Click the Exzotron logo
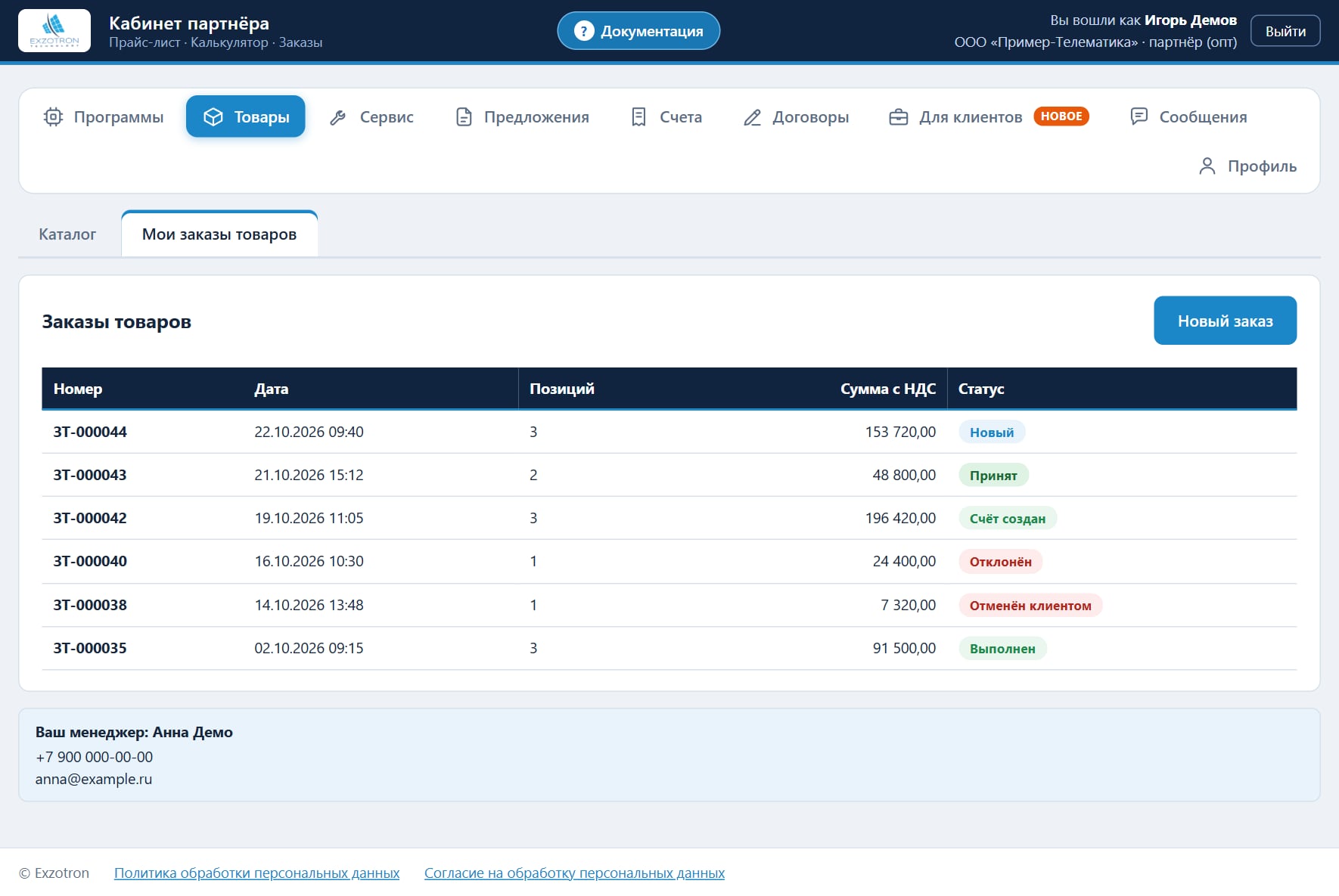 click(x=54, y=31)
